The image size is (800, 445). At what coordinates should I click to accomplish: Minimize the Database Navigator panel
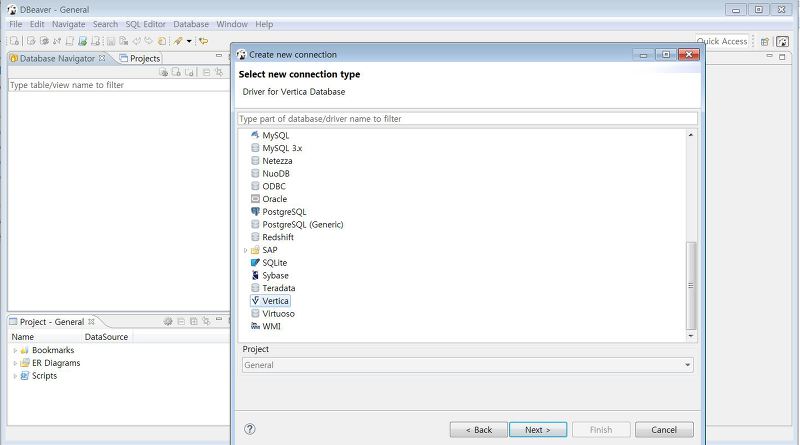[x=219, y=55]
